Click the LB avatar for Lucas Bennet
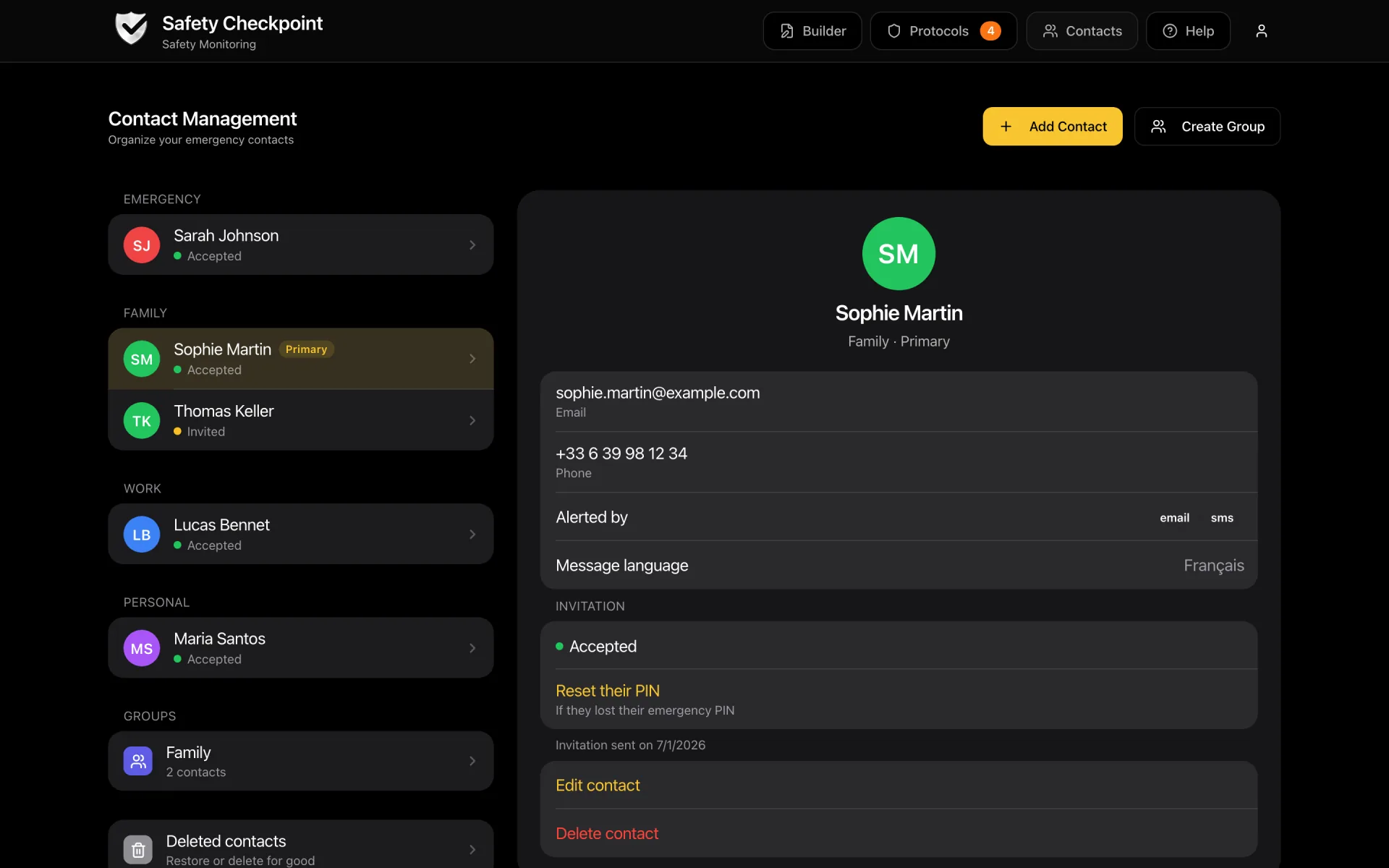This screenshot has width=1389, height=868. (x=142, y=535)
